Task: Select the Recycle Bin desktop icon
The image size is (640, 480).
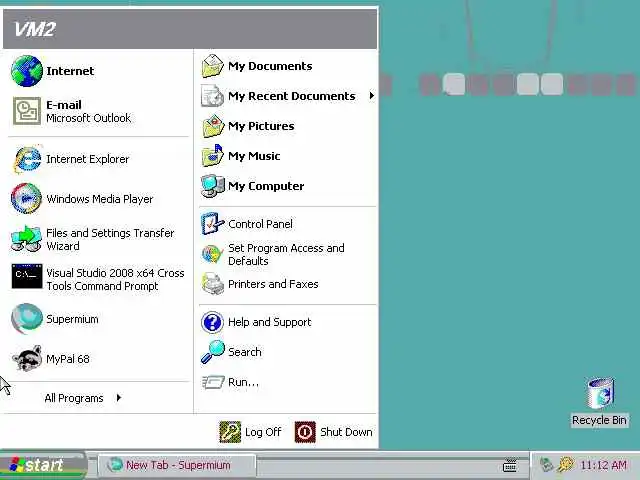Action: 600,393
